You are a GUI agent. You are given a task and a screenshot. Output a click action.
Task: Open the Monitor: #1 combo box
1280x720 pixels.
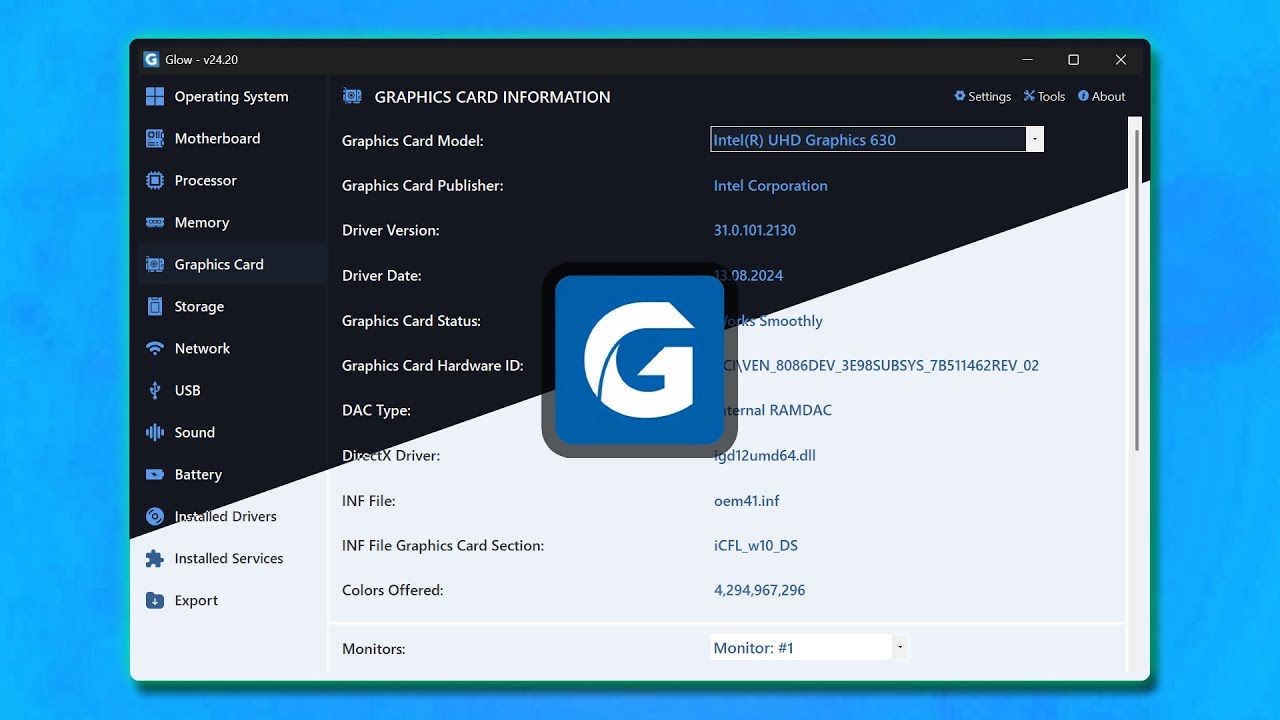coord(809,647)
